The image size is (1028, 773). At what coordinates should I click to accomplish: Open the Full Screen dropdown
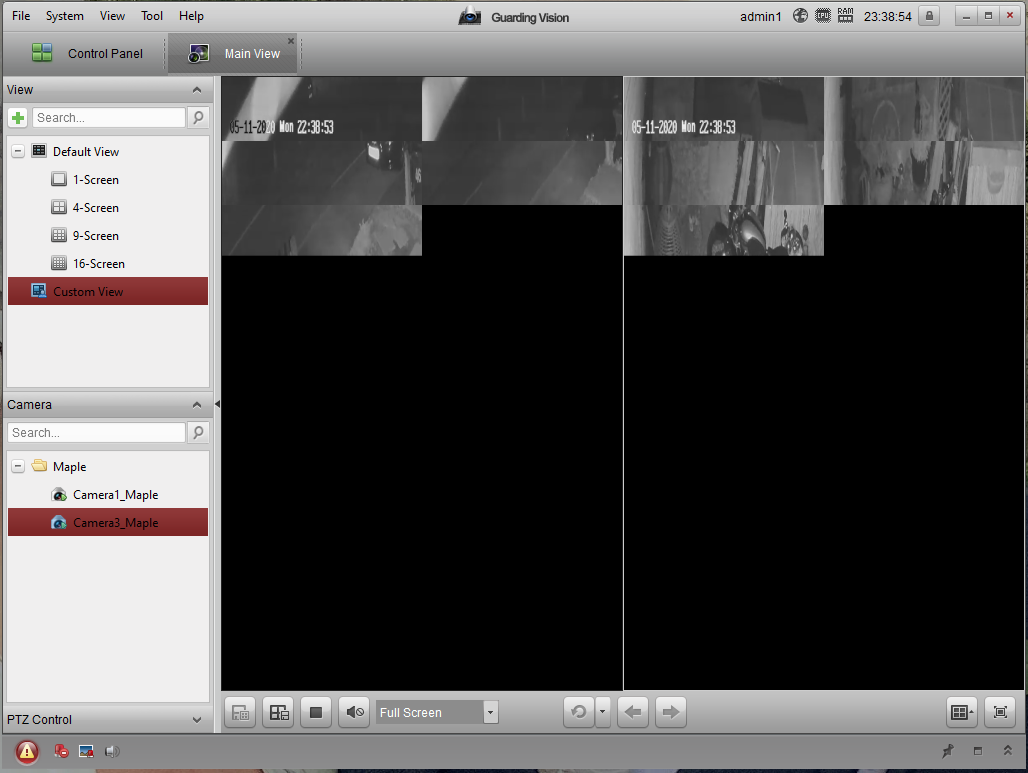(x=490, y=713)
